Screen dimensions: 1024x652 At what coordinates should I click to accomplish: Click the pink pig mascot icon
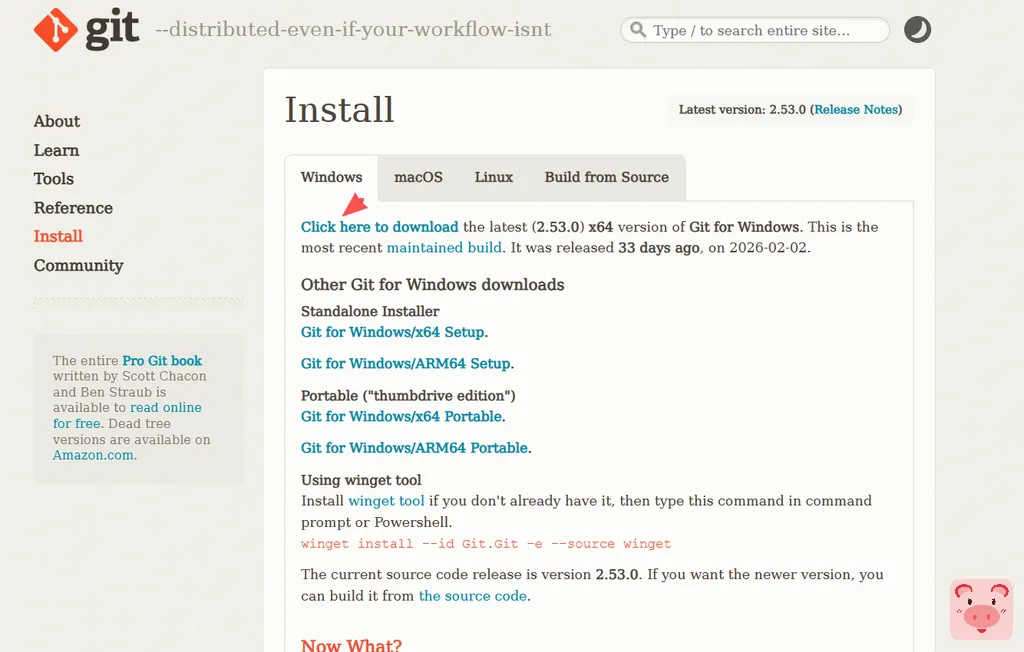(981, 609)
